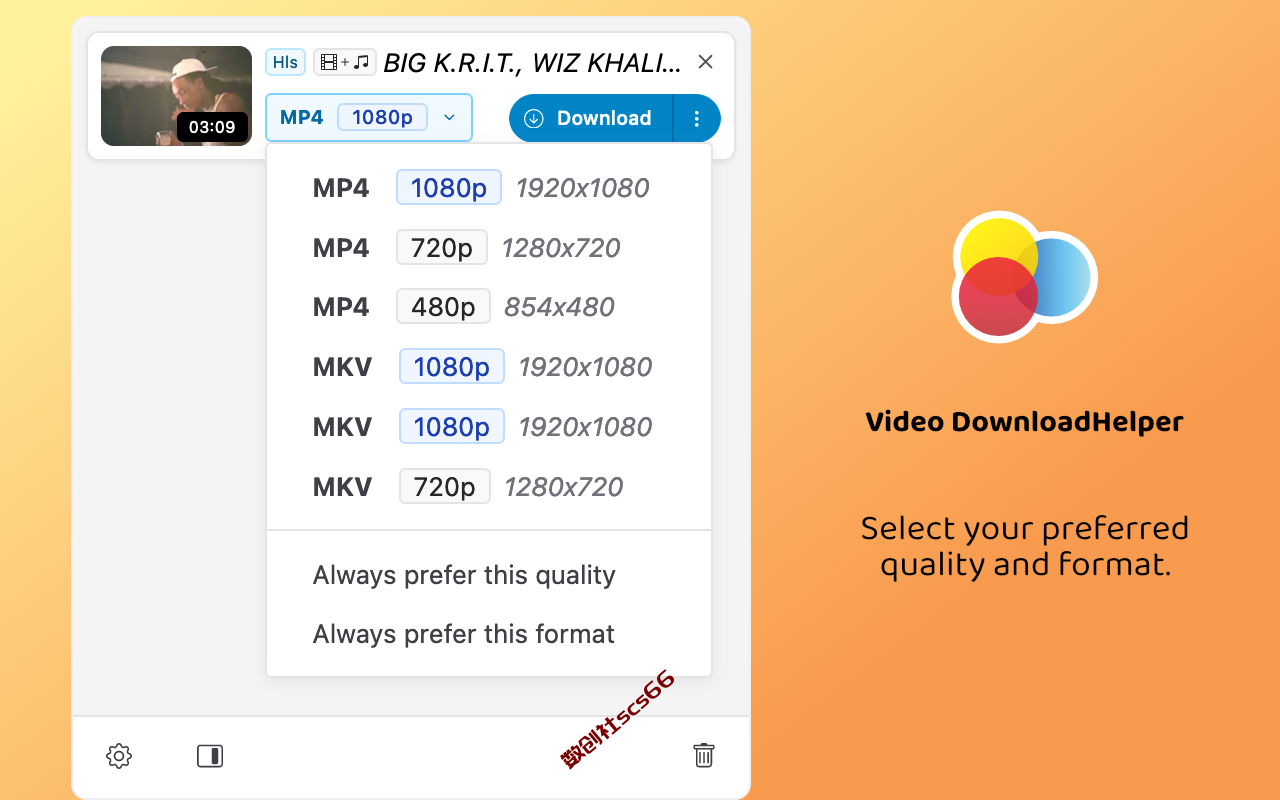
Task: Click the Video DownloadHelper logo
Action: click(x=1025, y=278)
